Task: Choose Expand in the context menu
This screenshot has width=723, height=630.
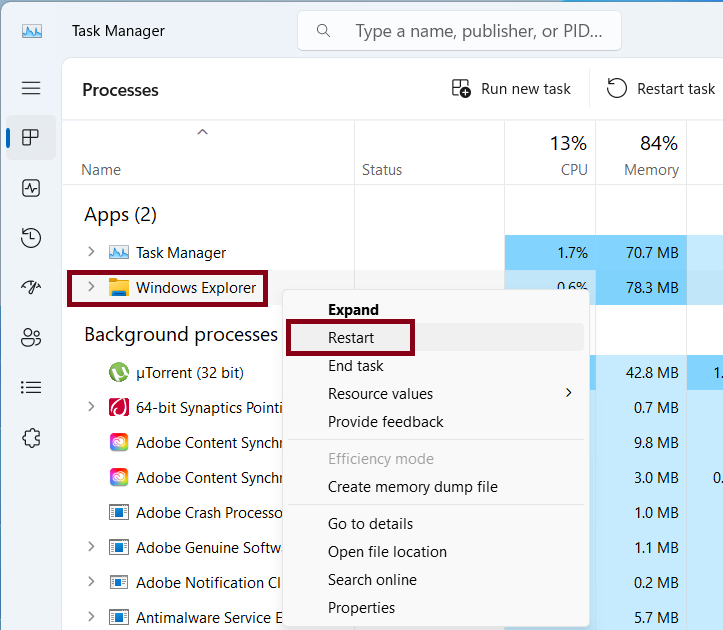Action: [353, 310]
